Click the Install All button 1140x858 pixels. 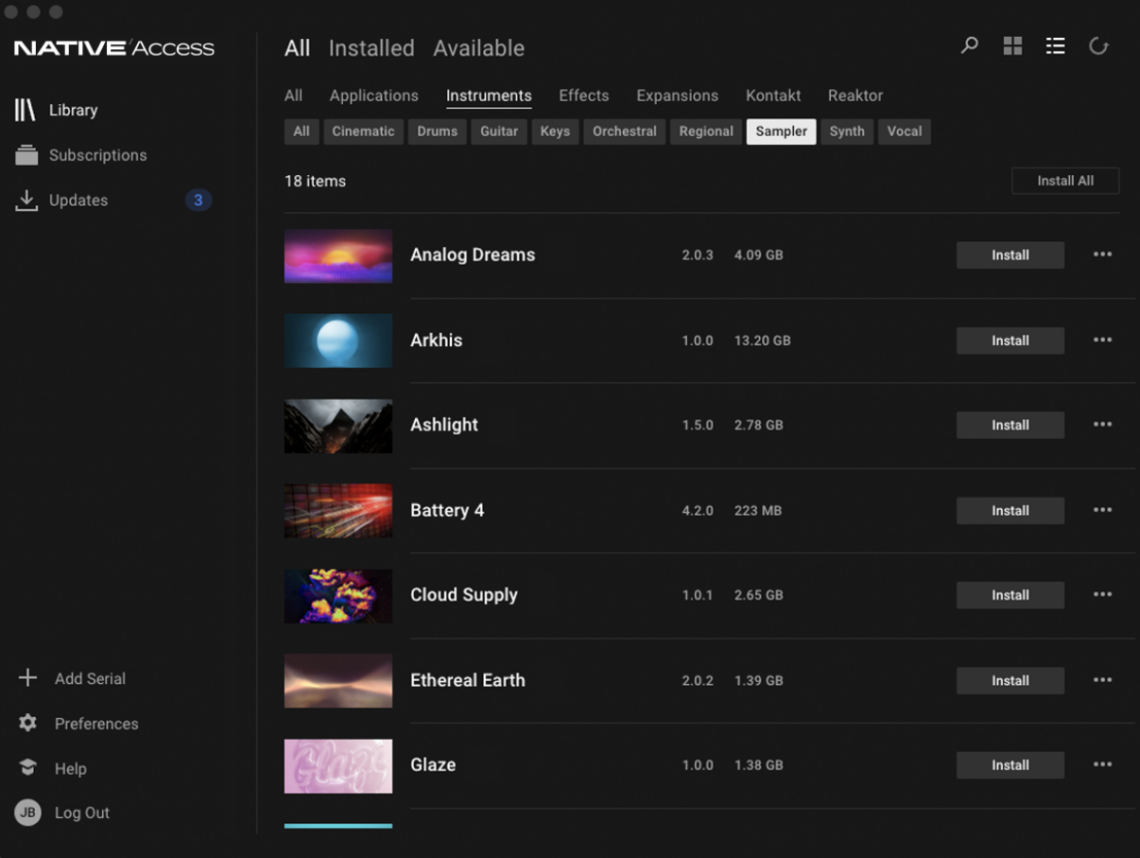pos(1065,180)
